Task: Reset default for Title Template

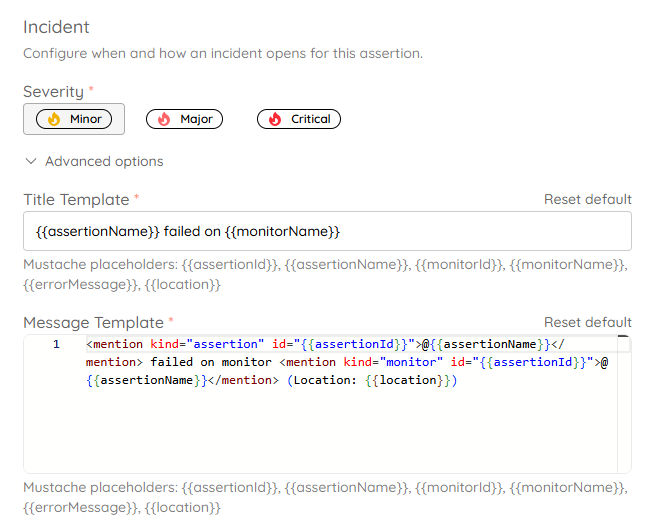Action: pos(588,199)
